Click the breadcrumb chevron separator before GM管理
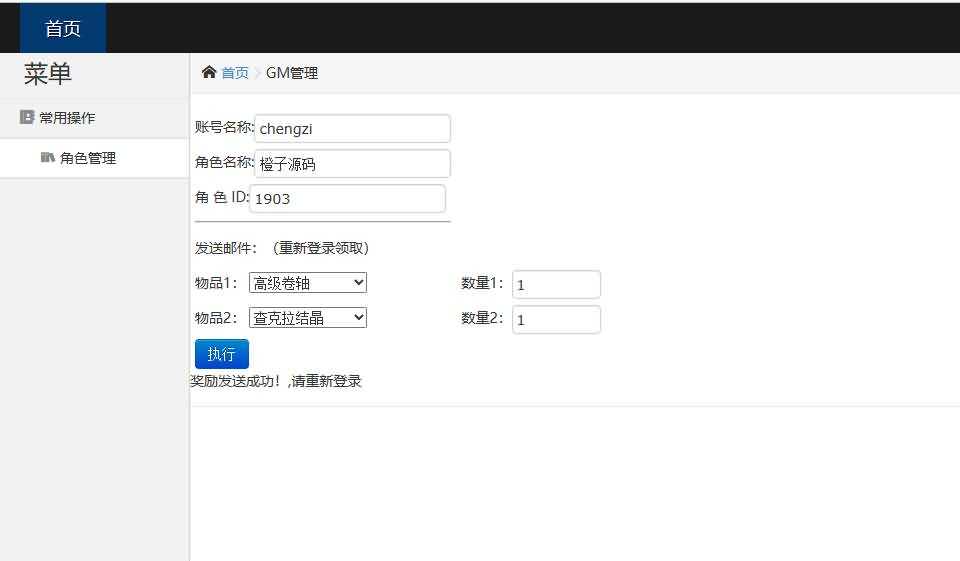 click(257, 73)
